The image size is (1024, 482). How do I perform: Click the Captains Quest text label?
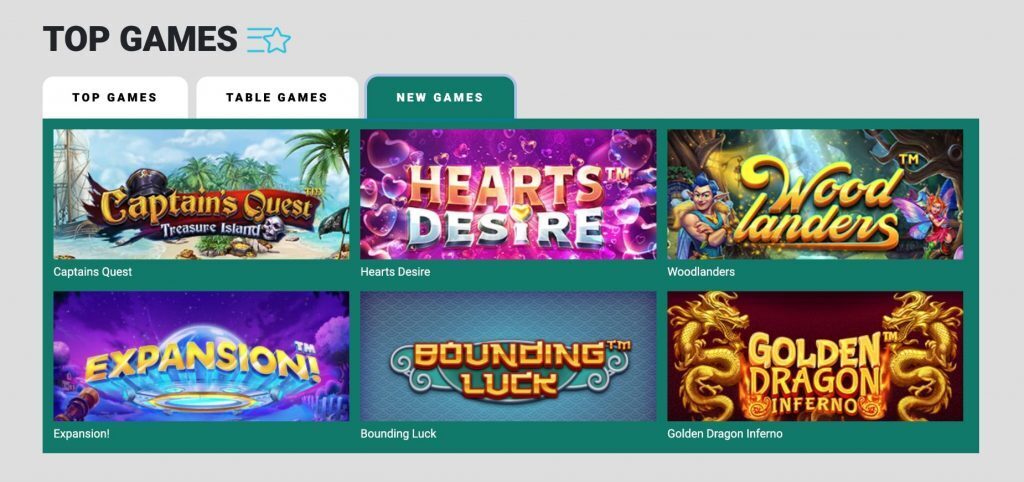point(93,272)
